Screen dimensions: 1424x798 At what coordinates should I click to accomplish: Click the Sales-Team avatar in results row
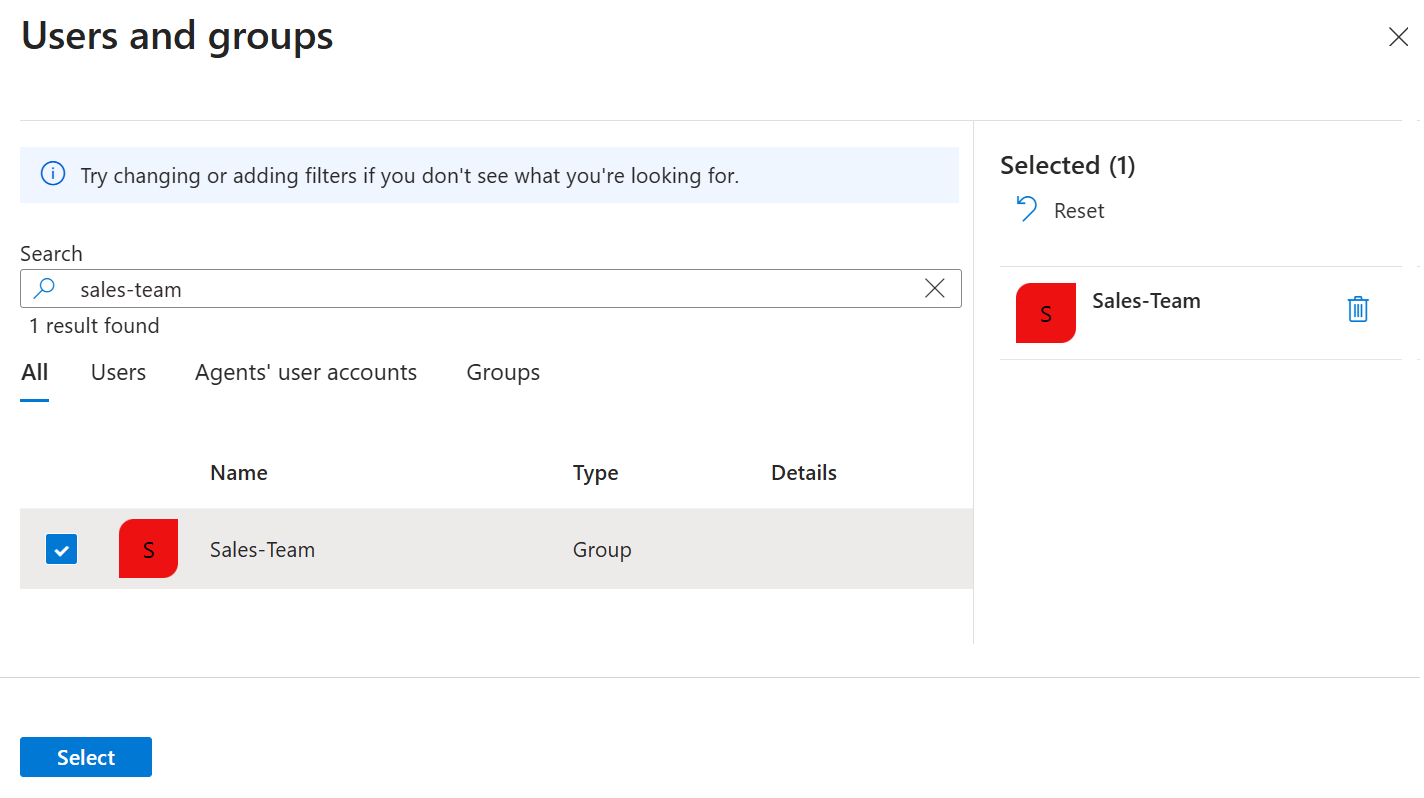click(x=148, y=549)
